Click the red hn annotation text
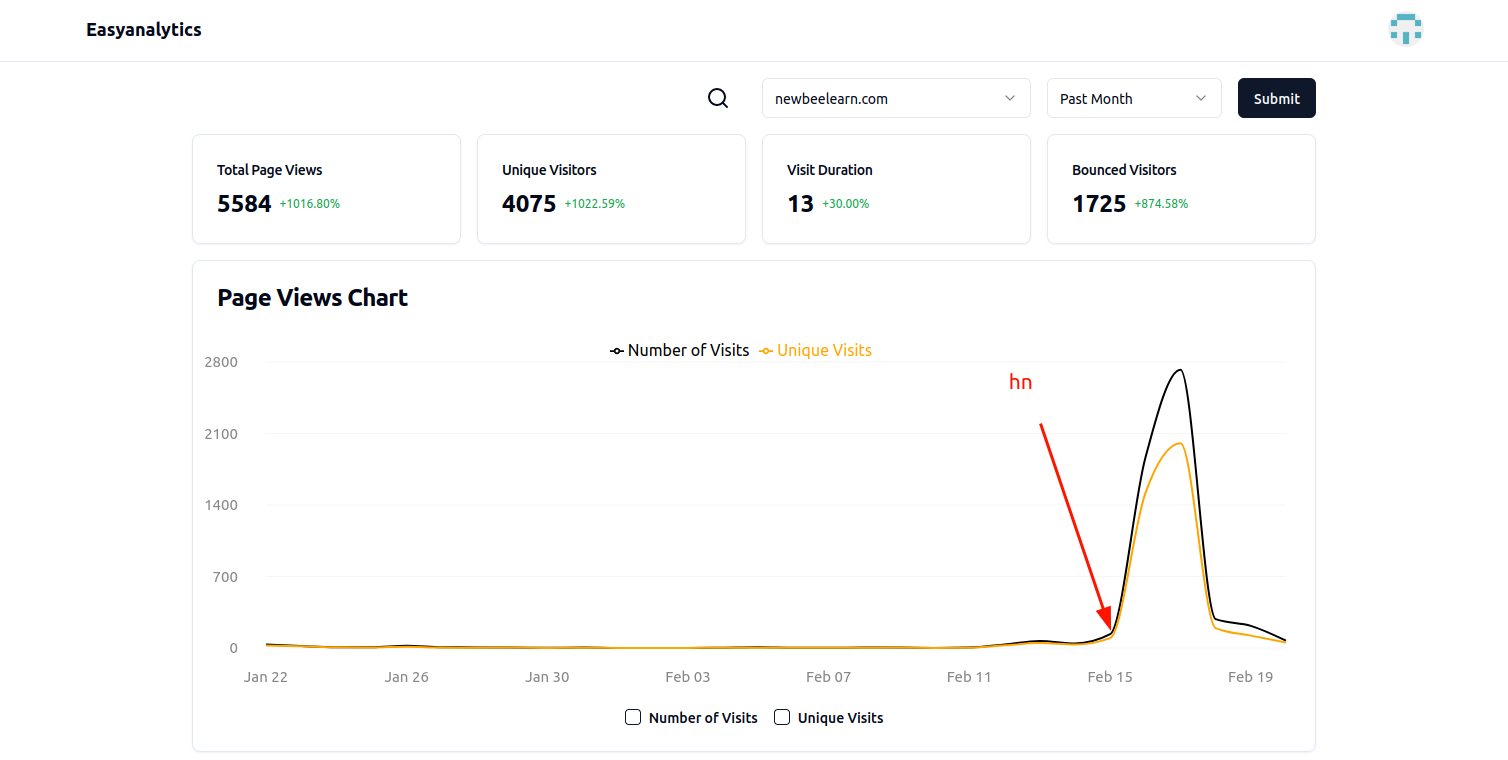This screenshot has height=760, width=1508. coord(1020,382)
